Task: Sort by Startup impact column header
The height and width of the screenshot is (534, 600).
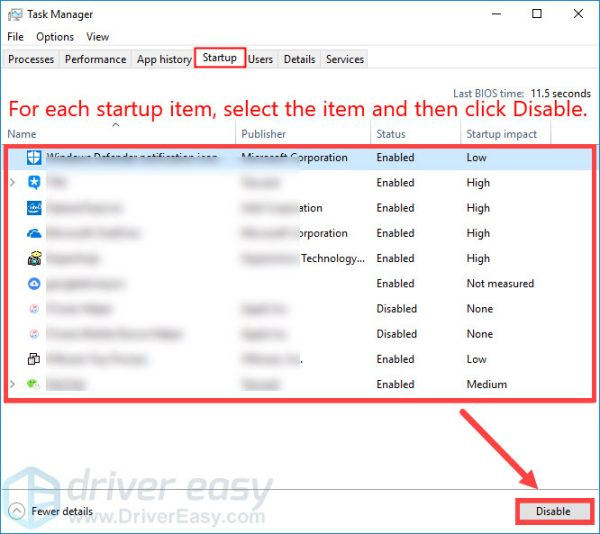Action: point(501,134)
